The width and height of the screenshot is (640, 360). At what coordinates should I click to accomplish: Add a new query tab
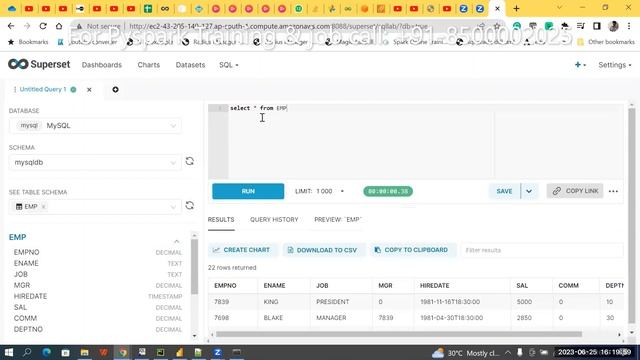[116, 89]
